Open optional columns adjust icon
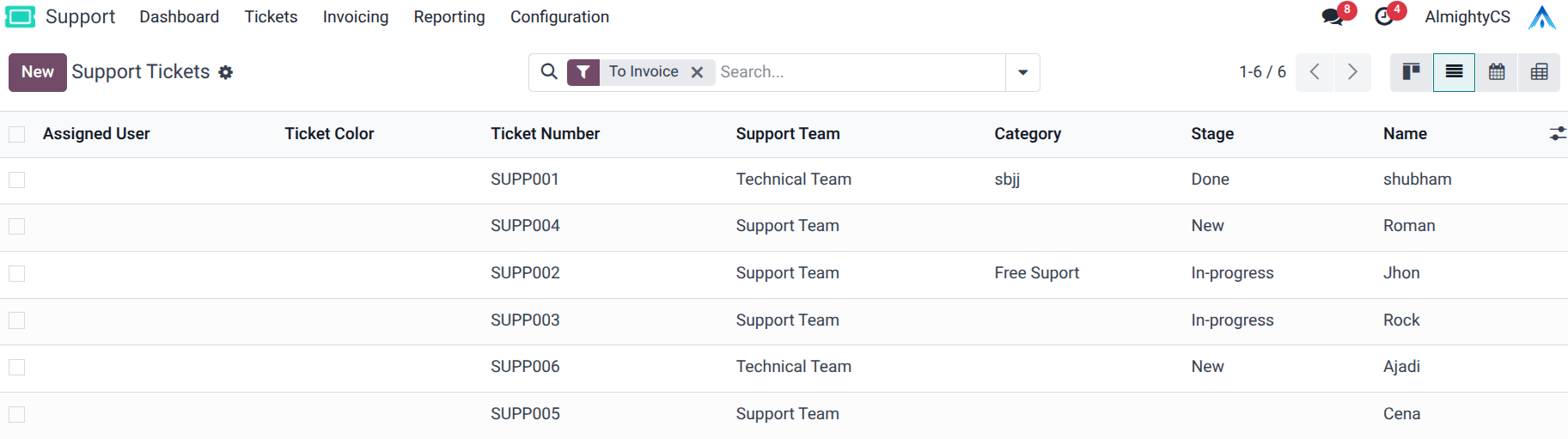The height and width of the screenshot is (439, 1568). tap(1557, 134)
